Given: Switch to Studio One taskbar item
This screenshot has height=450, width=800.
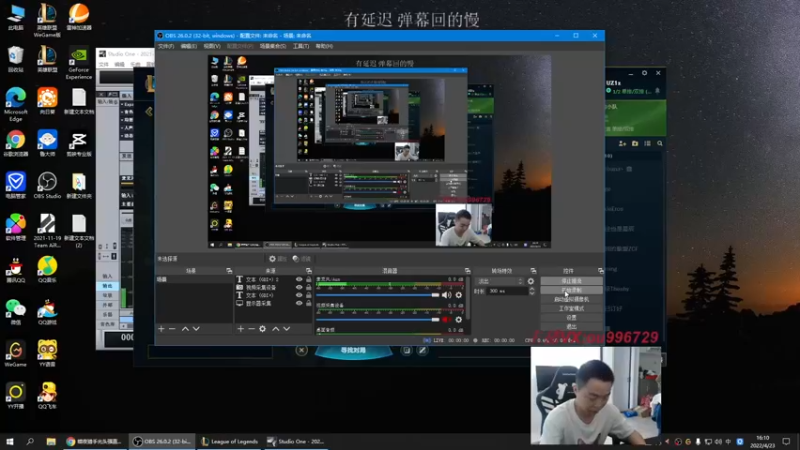Looking at the screenshot, I should coord(296,441).
